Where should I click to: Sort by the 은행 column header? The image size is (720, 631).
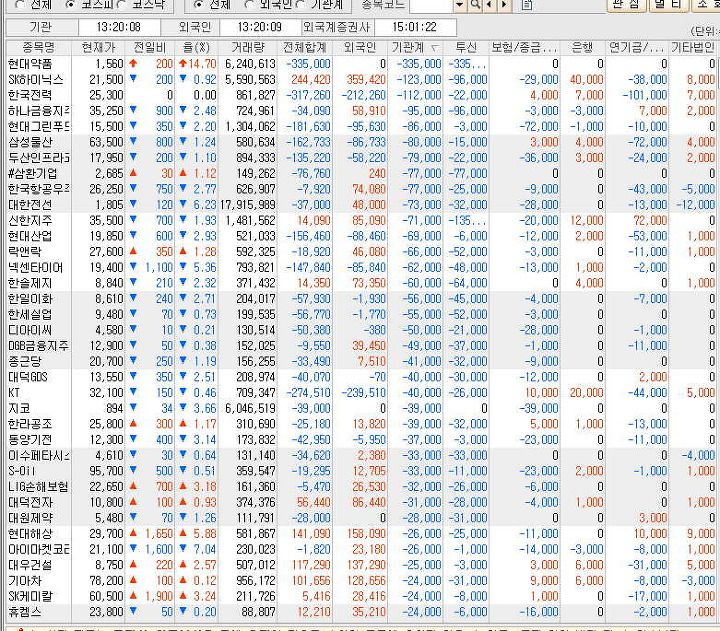(583, 47)
